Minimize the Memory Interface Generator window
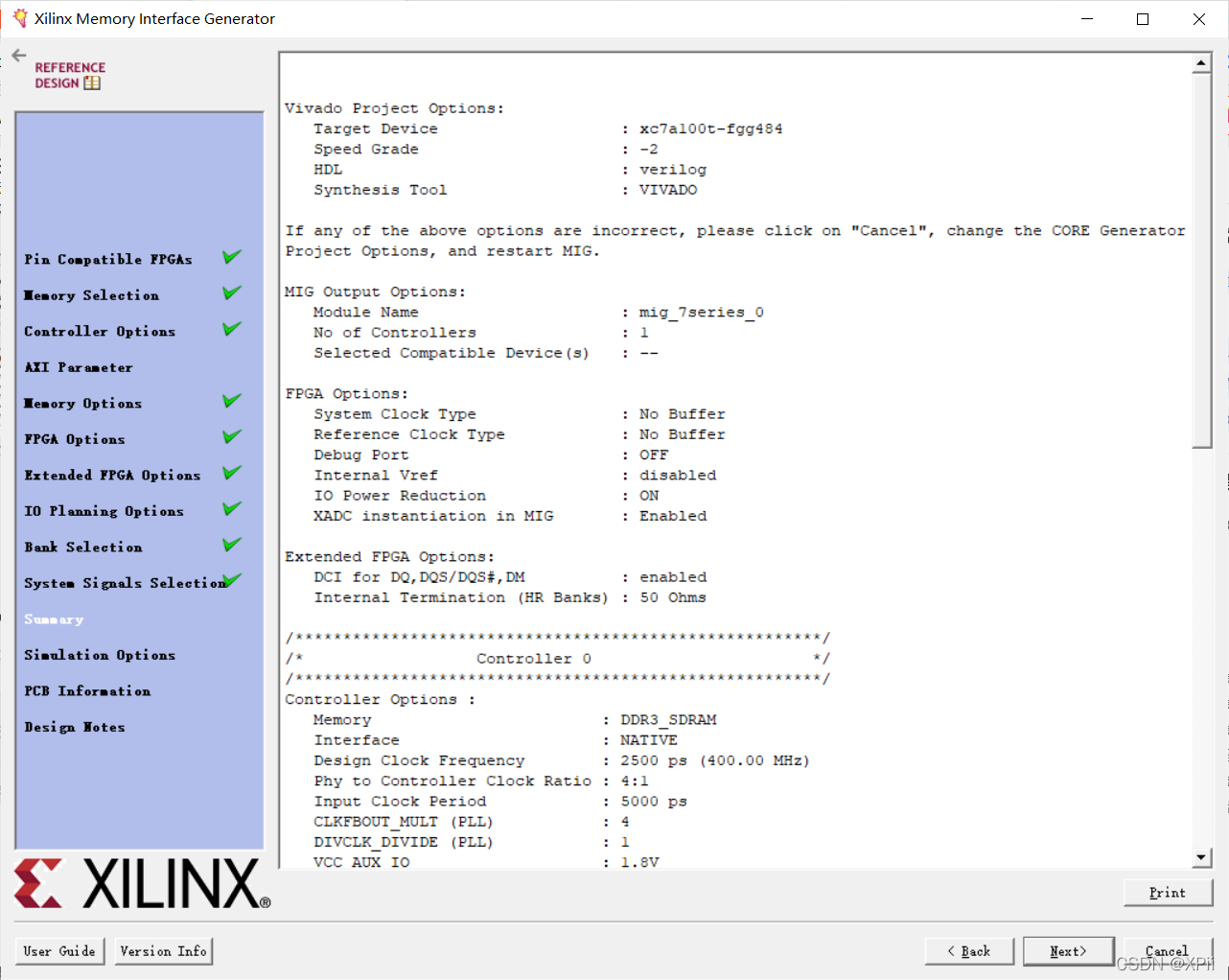Screen dimensions: 1229x980 1087,19
